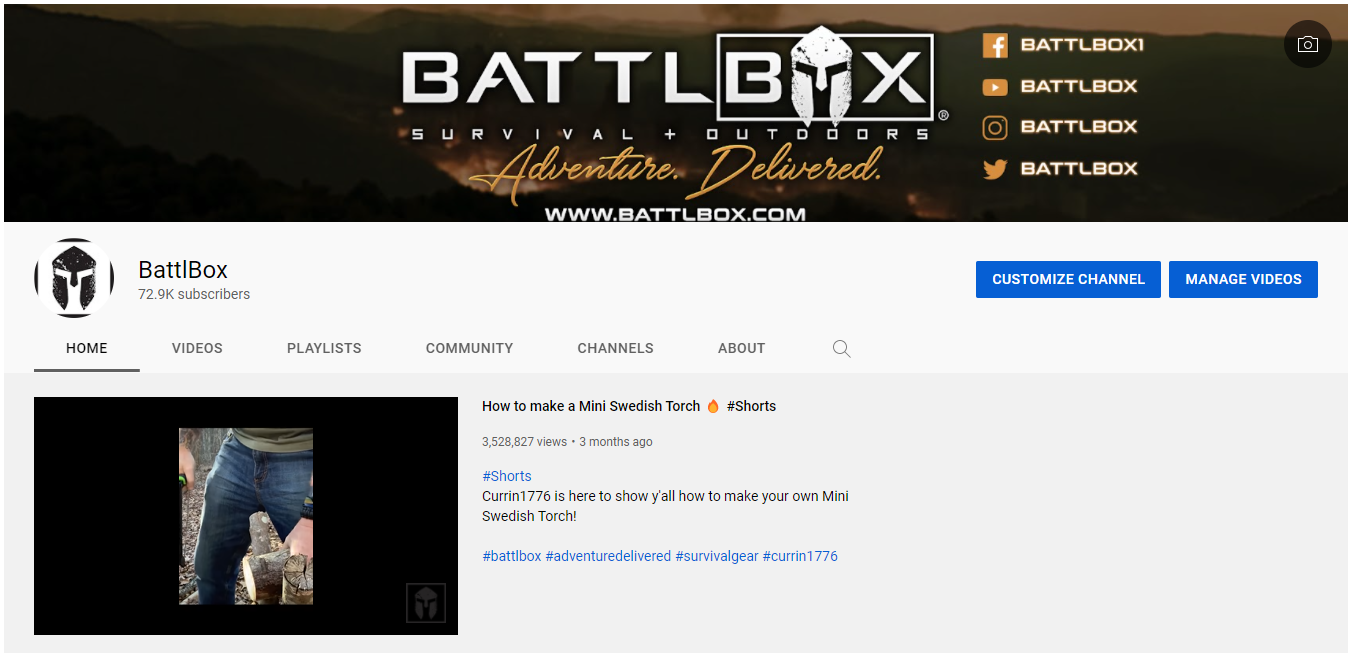This screenshot has height=653, width=1348.
Task: Open the Playlists tab
Action: [x=324, y=348]
